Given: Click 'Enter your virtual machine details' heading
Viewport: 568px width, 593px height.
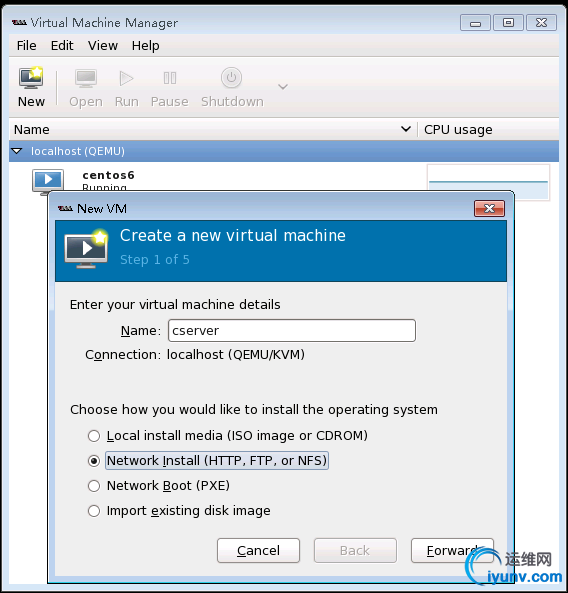Looking at the screenshot, I should (175, 305).
